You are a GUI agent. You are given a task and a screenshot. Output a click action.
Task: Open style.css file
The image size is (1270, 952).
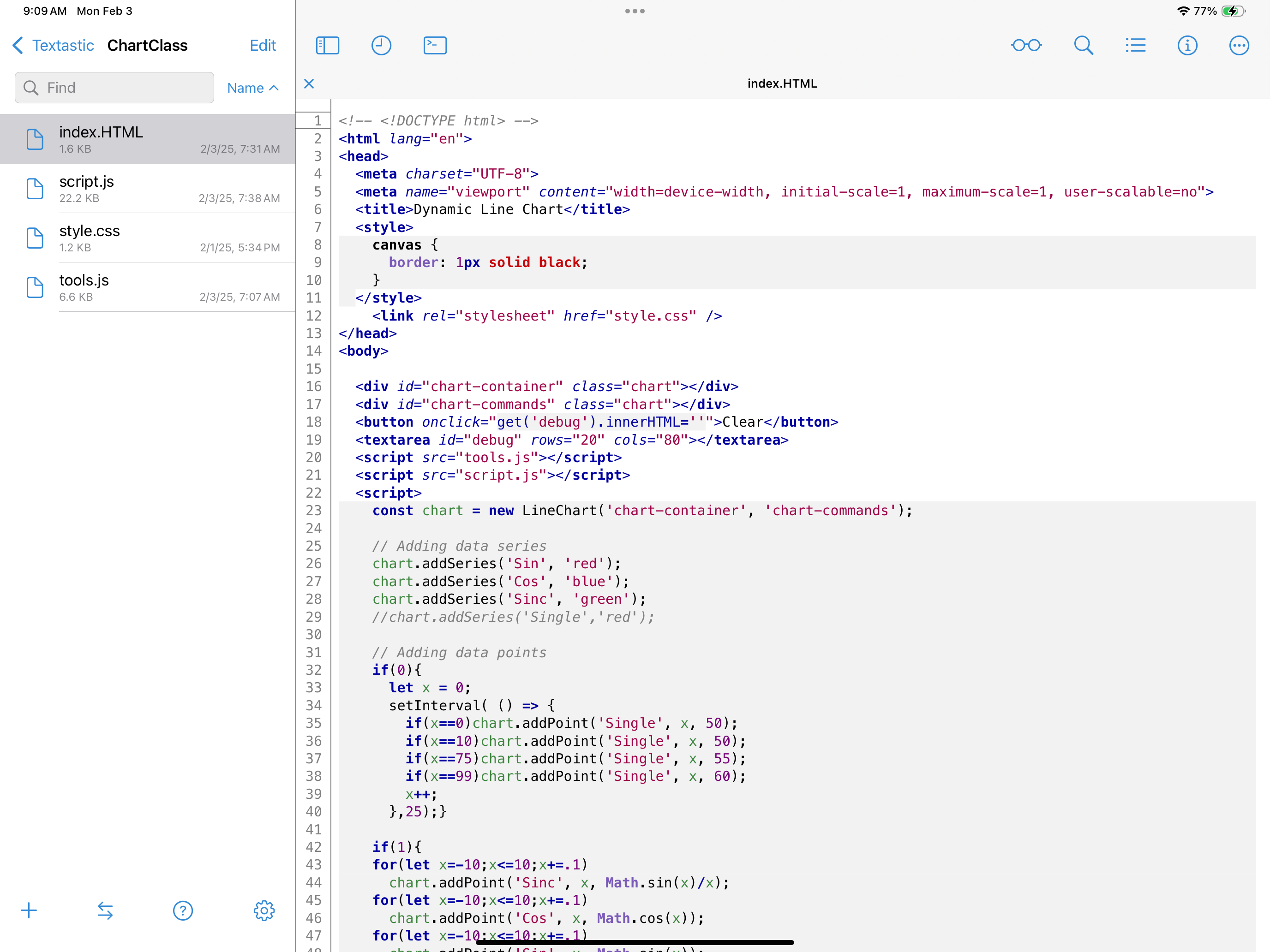[x=148, y=238]
